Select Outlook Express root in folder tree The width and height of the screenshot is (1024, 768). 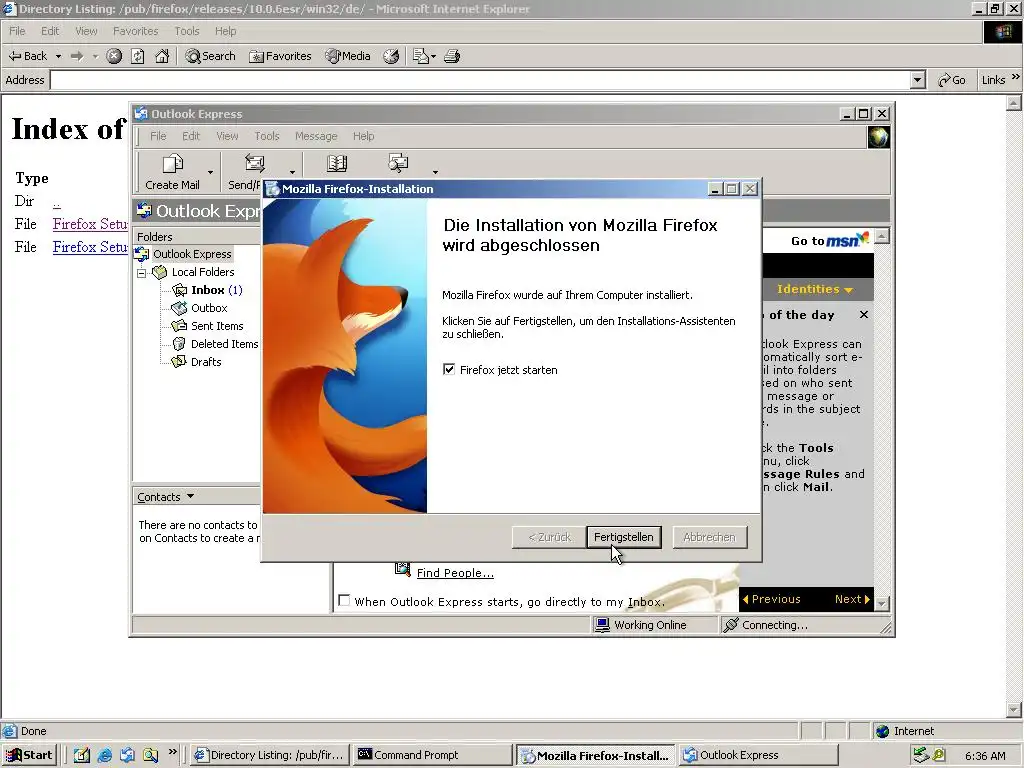pyautogui.click(x=192, y=254)
